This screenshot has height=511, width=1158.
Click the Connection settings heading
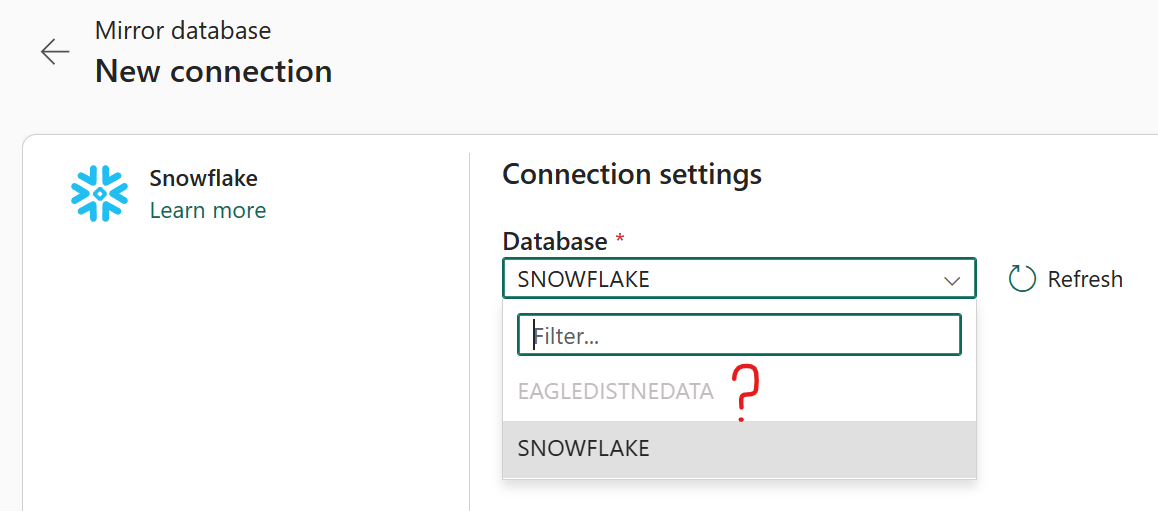[632, 174]
